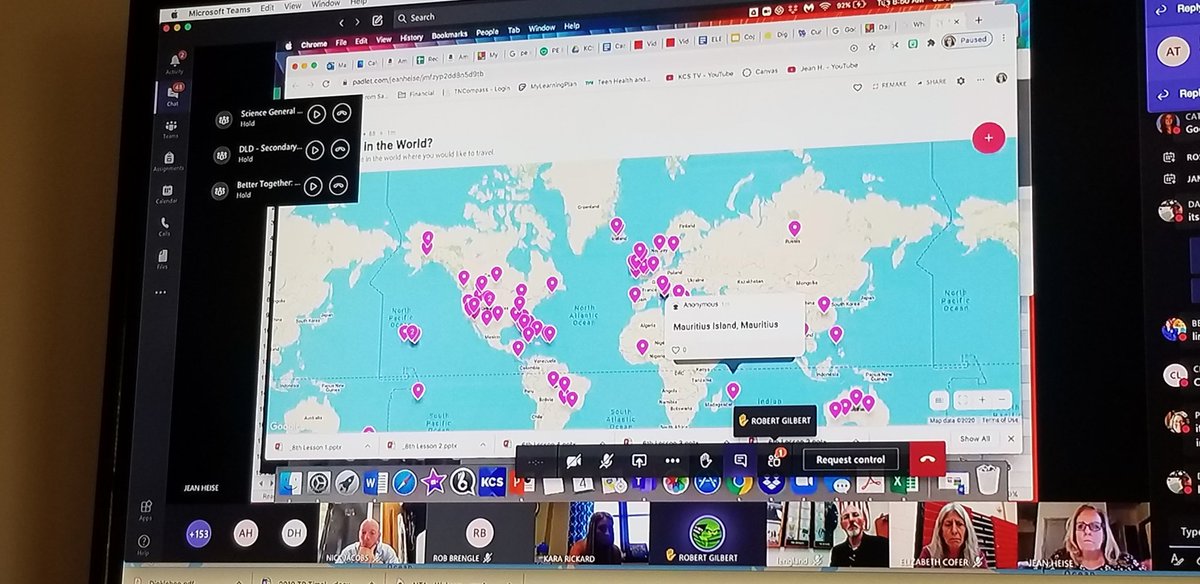The width and height of the screenshot is (1200, 584).
Task: Resume the Better Together held call
Action: click(x=312, y=186)
